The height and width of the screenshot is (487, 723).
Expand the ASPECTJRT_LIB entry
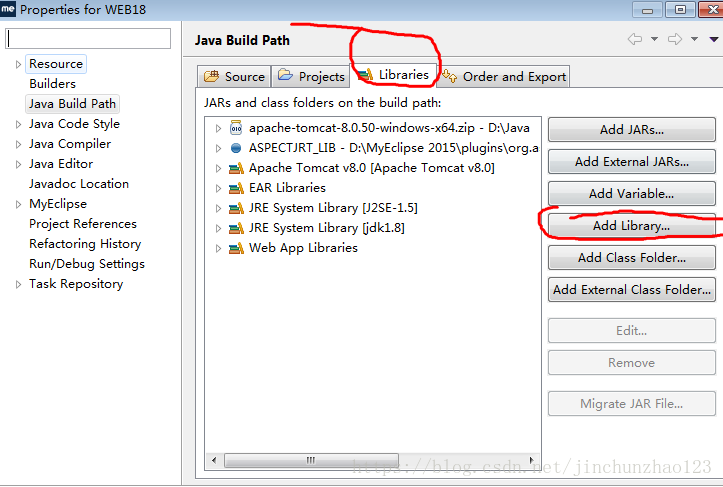(218, 148)
